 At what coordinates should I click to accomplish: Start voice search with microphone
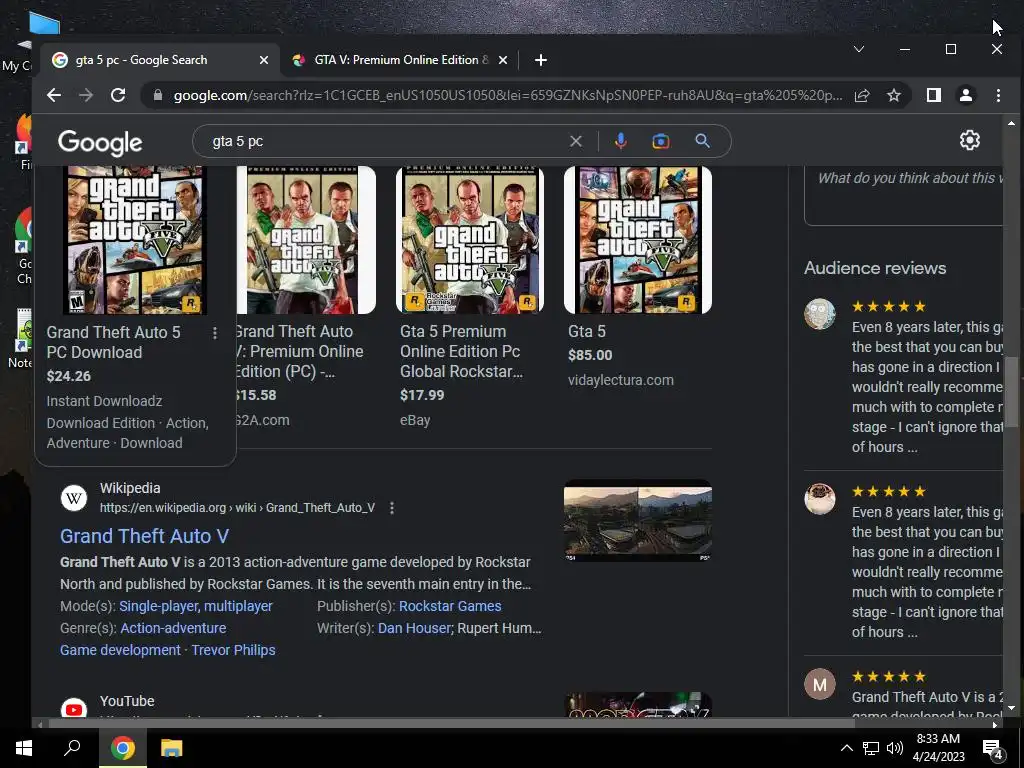pos(620,141)
